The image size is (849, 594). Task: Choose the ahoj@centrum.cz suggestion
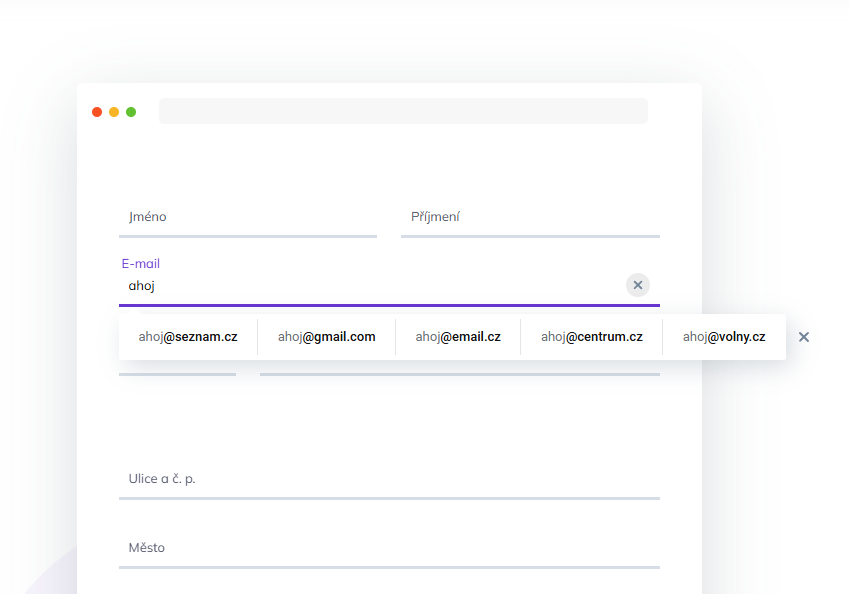pos(591,337)
